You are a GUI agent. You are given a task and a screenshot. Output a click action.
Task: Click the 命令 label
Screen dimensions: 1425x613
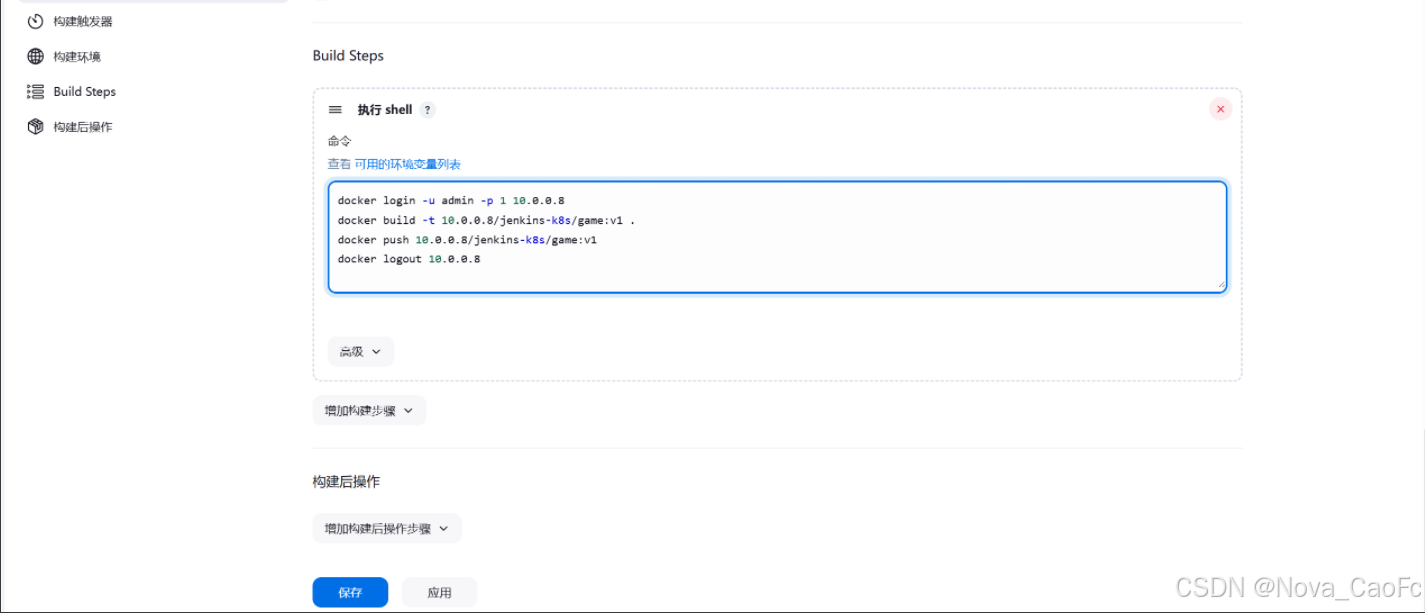coord(340,141)
